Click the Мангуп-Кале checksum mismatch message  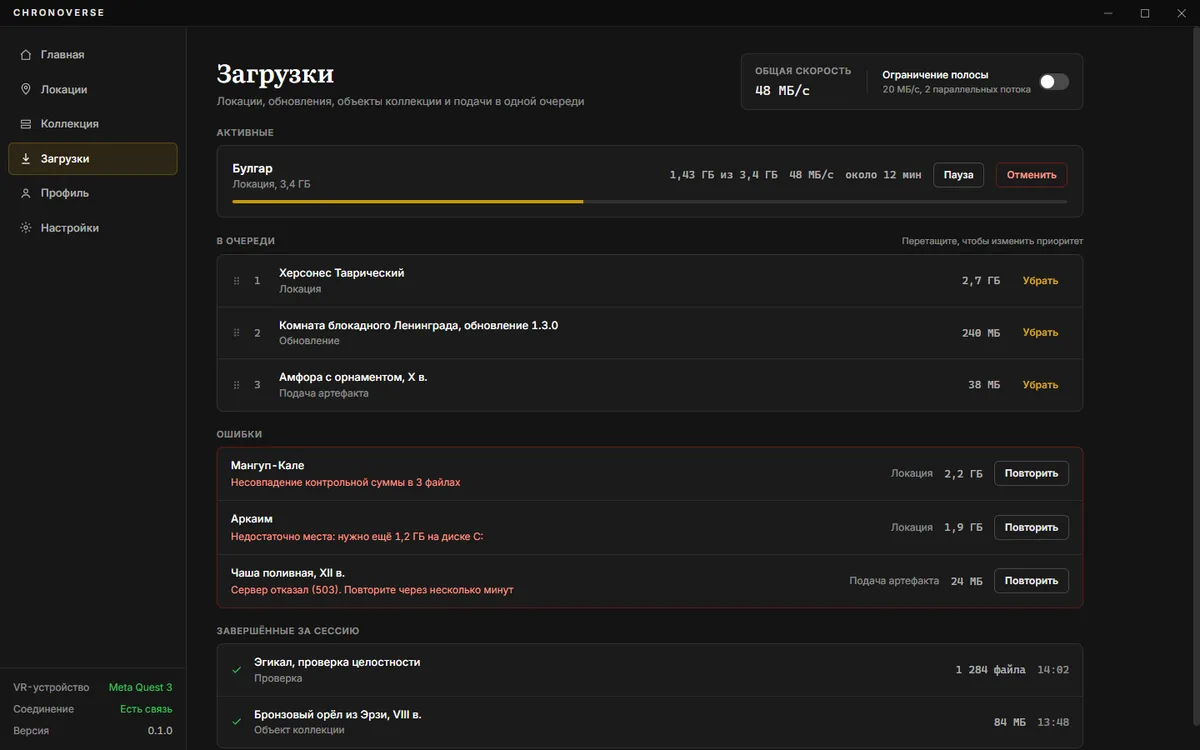[x=346, y=483]
